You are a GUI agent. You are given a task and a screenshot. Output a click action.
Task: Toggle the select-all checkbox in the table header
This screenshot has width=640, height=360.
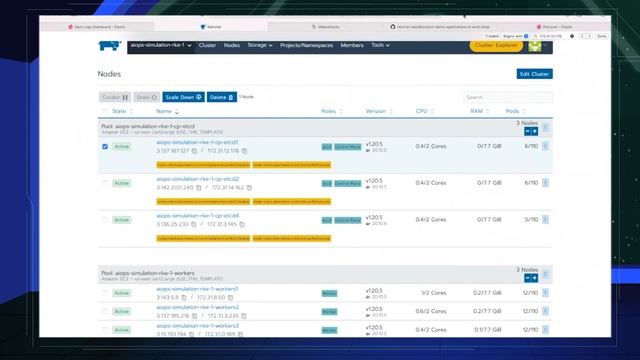pyautogui.click(x=105, y=111)
